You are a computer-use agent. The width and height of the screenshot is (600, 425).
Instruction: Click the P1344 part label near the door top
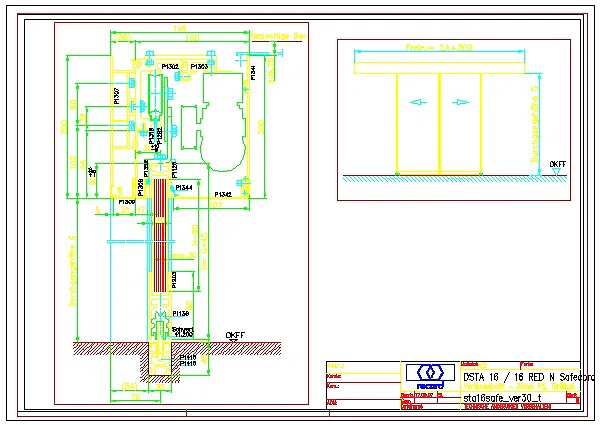pos(184,187)
